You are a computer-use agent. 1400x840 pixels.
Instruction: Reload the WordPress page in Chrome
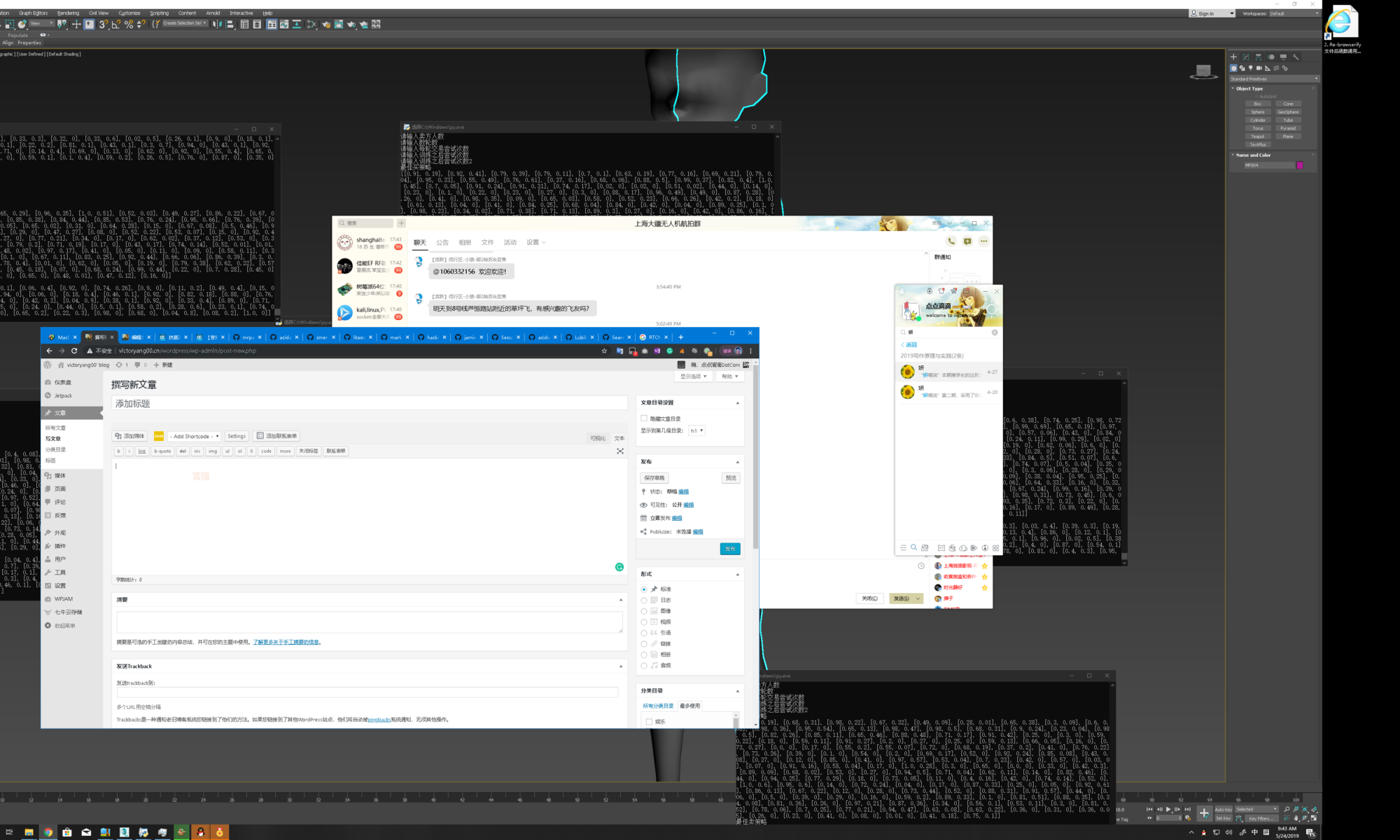point(74,351)
